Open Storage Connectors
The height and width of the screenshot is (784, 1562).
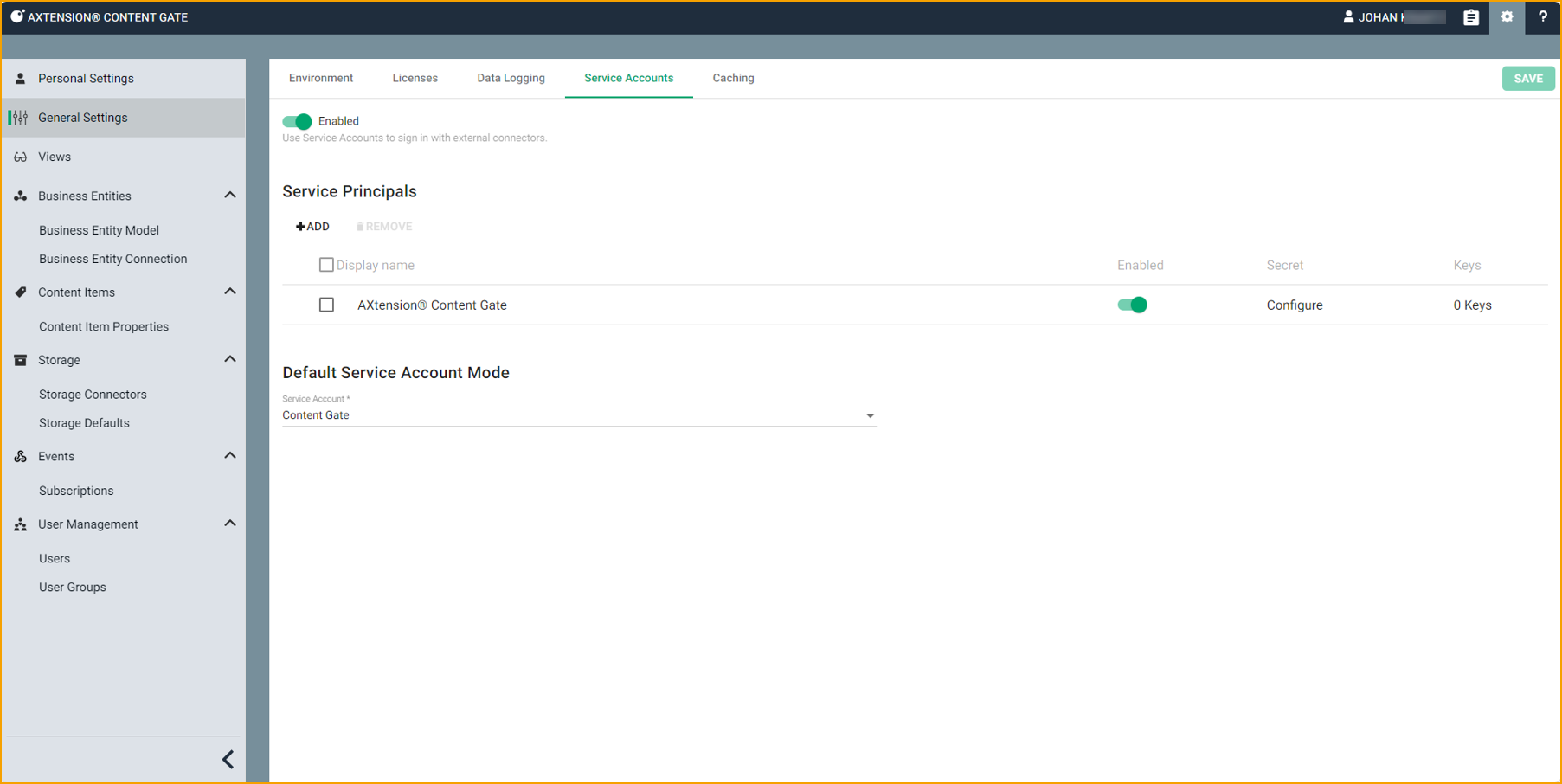[x=93, y=395]
